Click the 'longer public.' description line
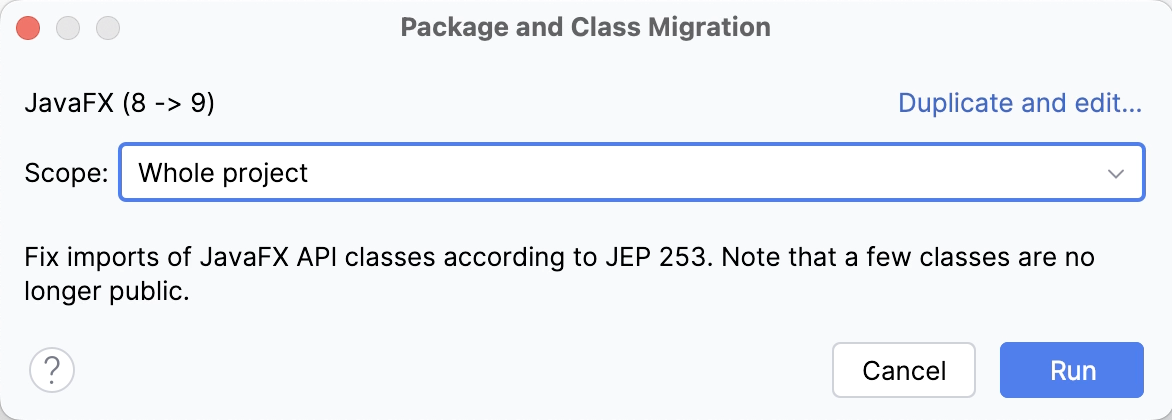Viewport: 1172px width, 420px height. [x=107, y=293]
